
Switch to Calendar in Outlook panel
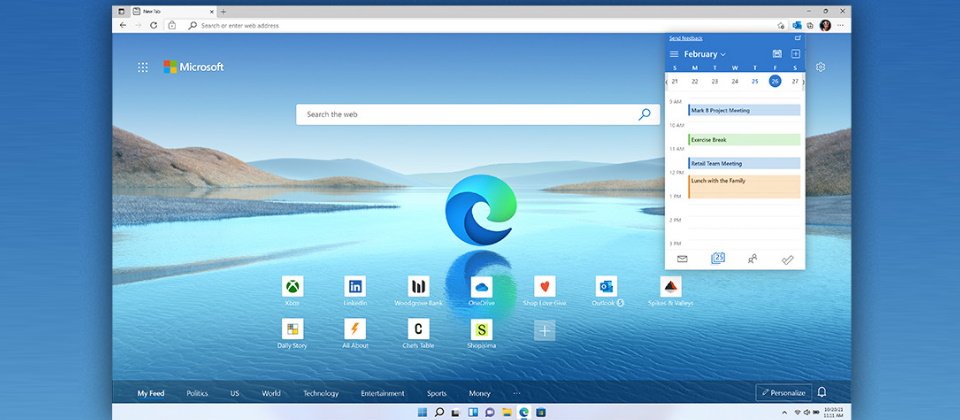pyautogui.click(x=718, y=258)
